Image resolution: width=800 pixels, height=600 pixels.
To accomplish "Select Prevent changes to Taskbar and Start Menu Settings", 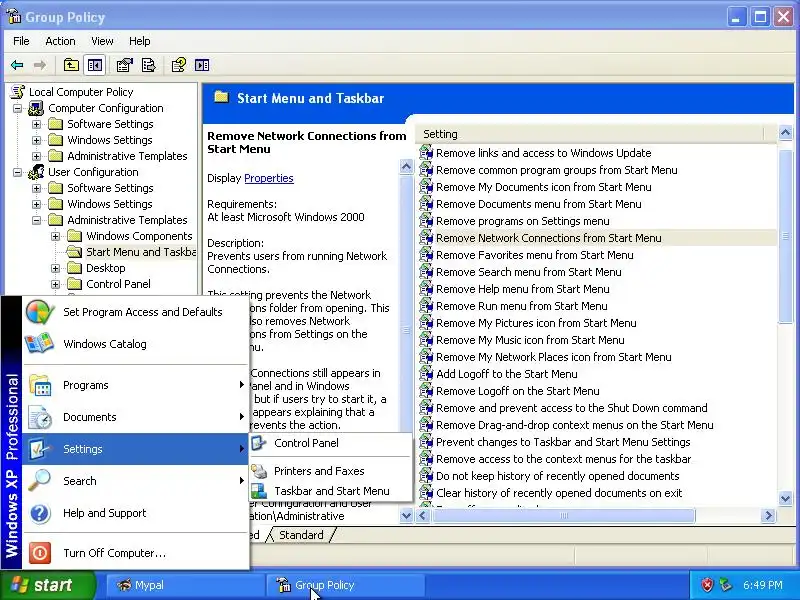I will (x=563, y=442).
